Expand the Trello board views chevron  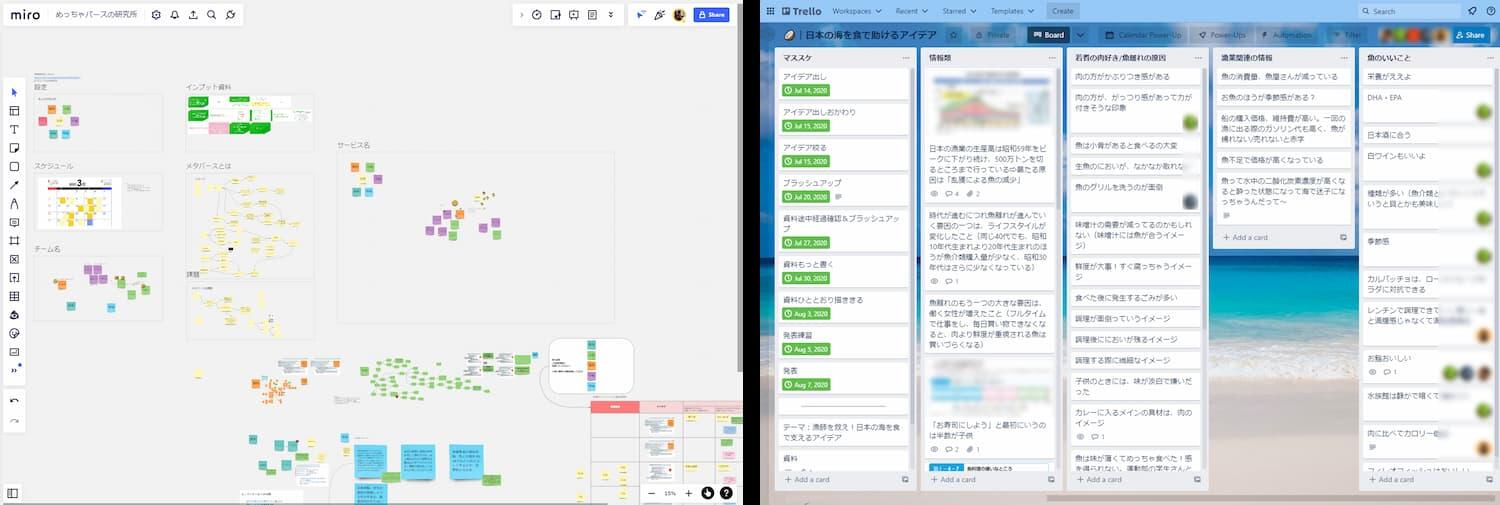(x=1080, y=35)
